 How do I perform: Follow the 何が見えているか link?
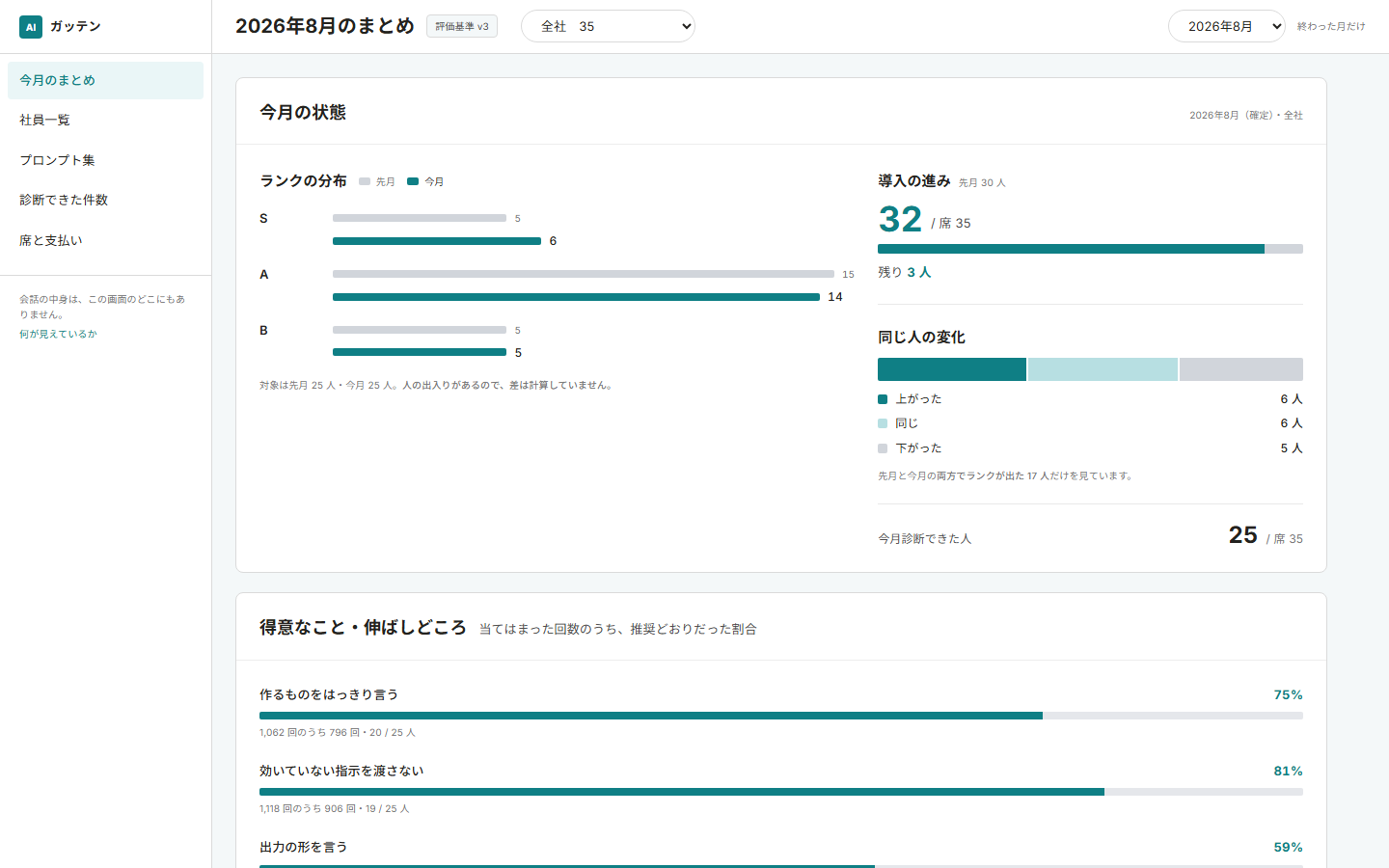[x=58, y=334]
